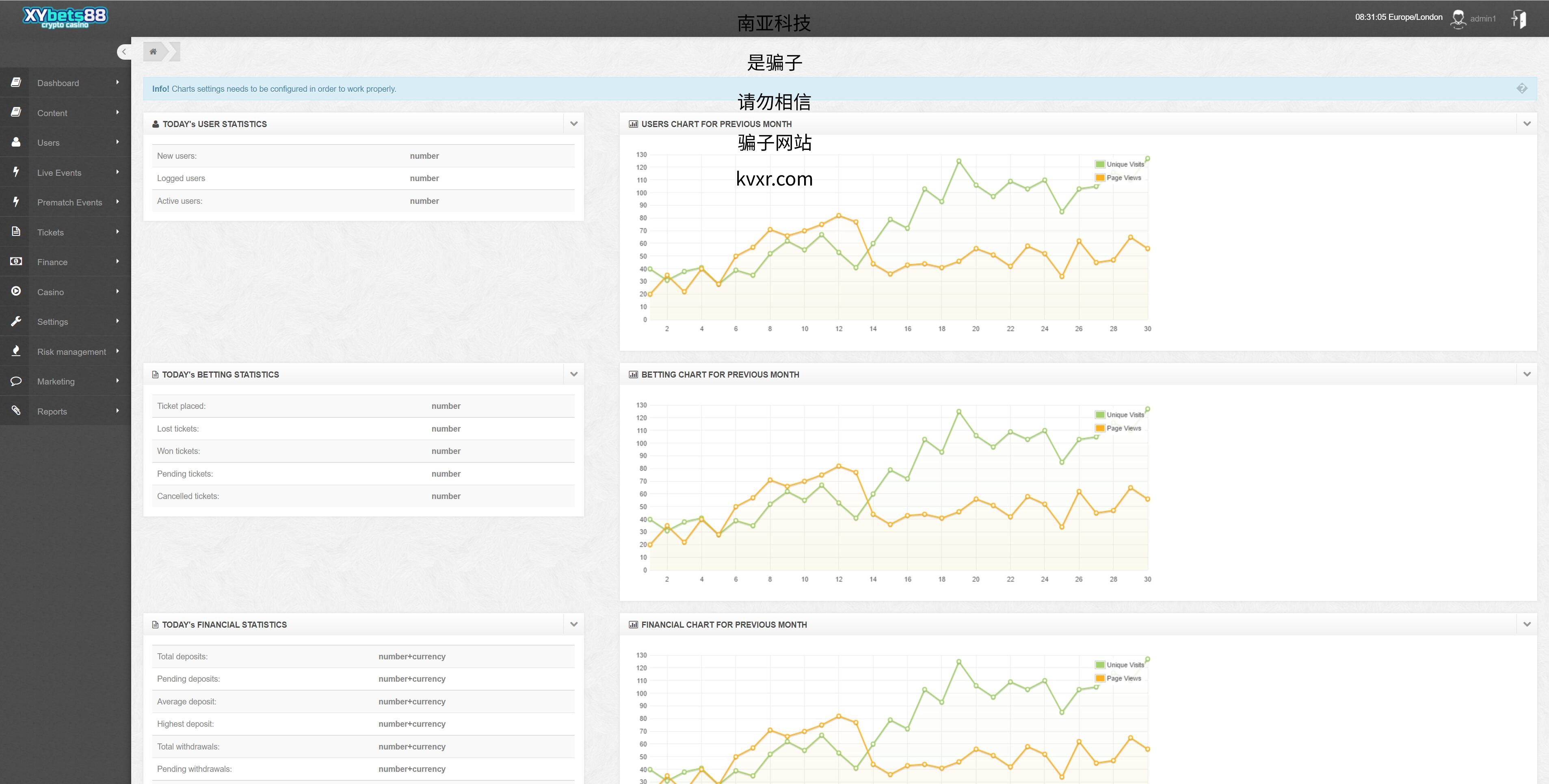Expand the Dashboard submenu arrow
1549x784 pixels.
[x=118, y=82]
